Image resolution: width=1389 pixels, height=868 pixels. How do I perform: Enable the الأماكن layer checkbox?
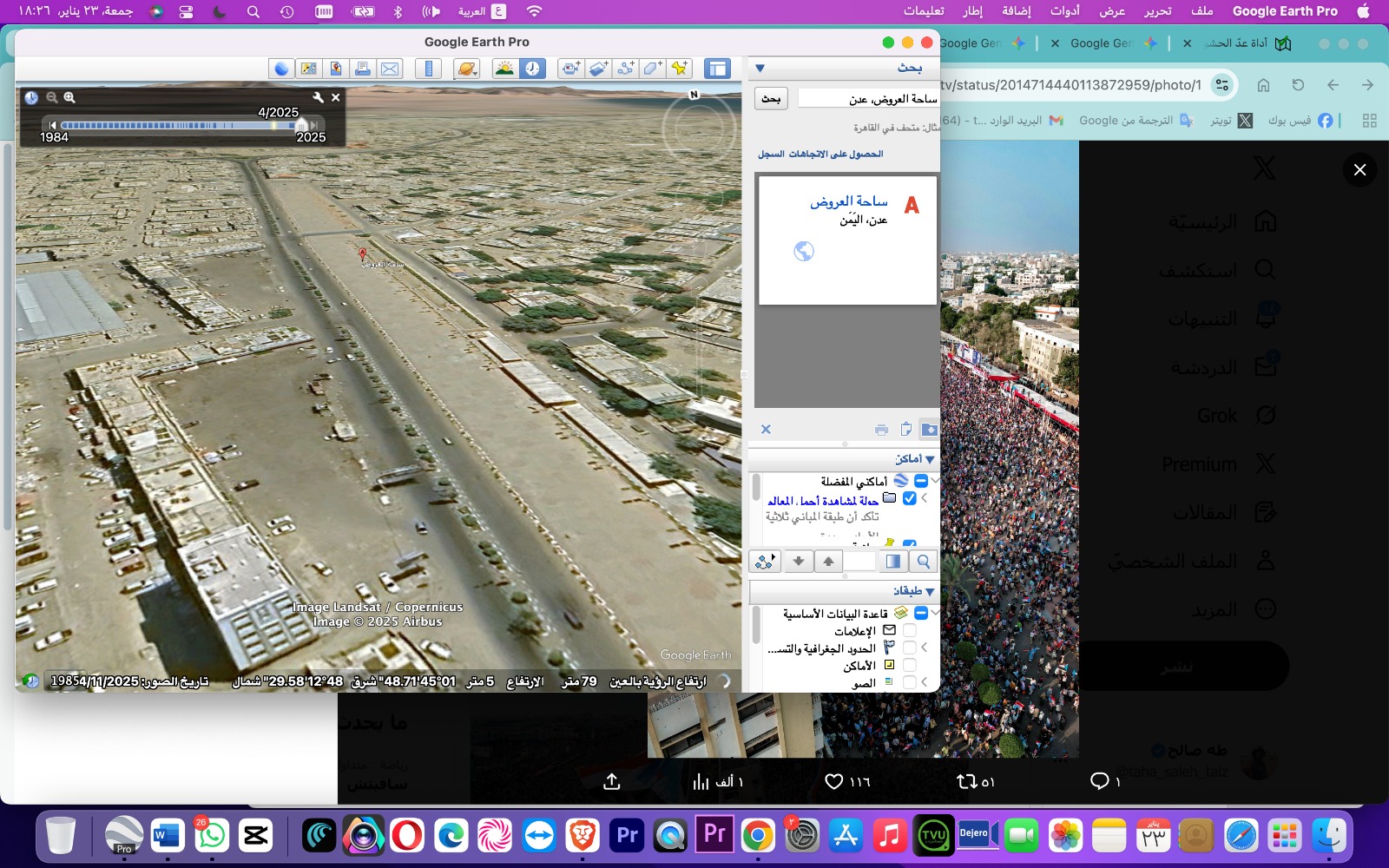pyautogui.click(x=910, y=666)
